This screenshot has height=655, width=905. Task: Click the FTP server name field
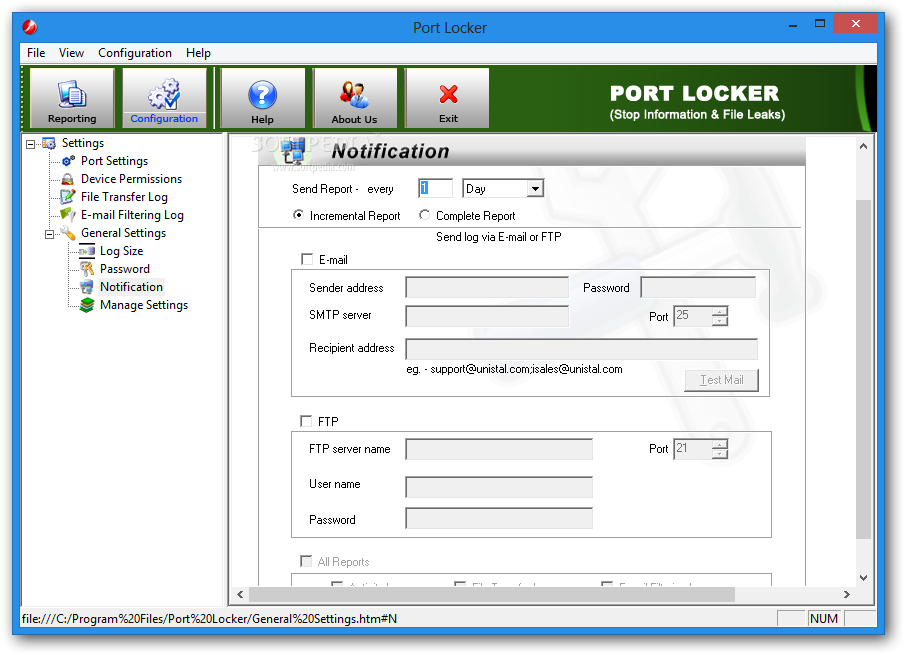499,449
